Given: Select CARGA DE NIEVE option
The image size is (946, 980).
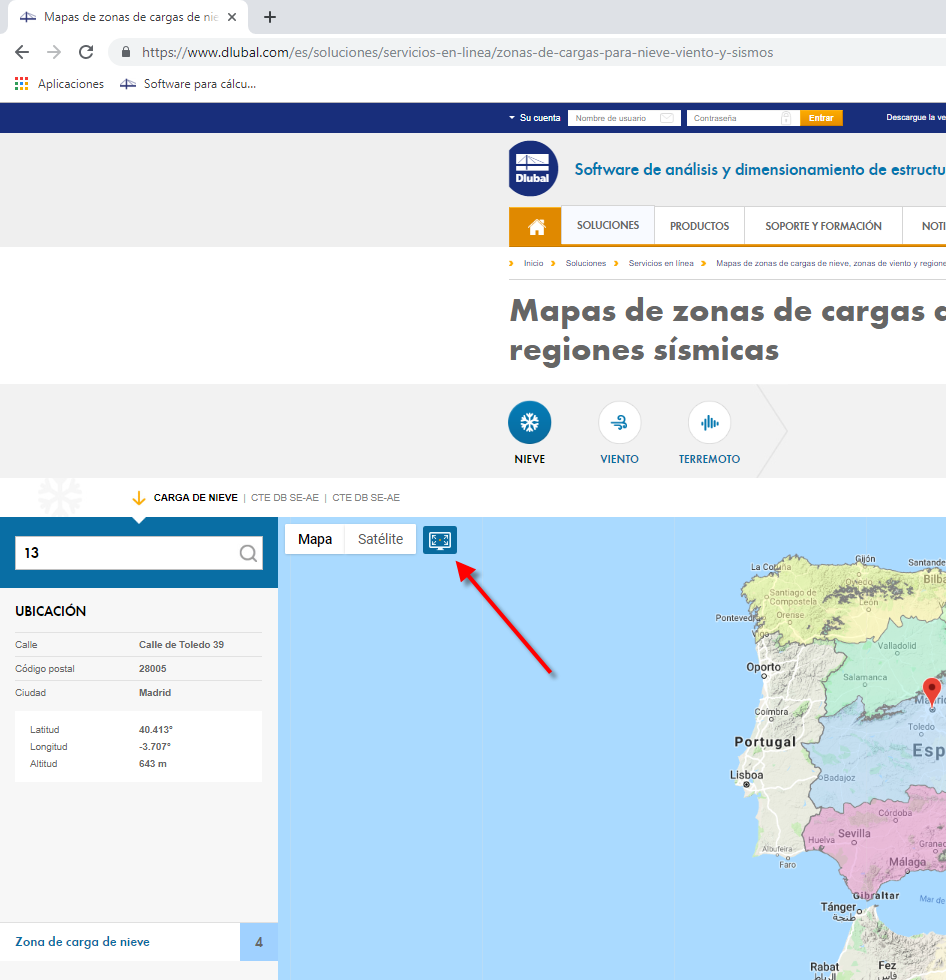Looking at the screenshot, I should [196, 498].
